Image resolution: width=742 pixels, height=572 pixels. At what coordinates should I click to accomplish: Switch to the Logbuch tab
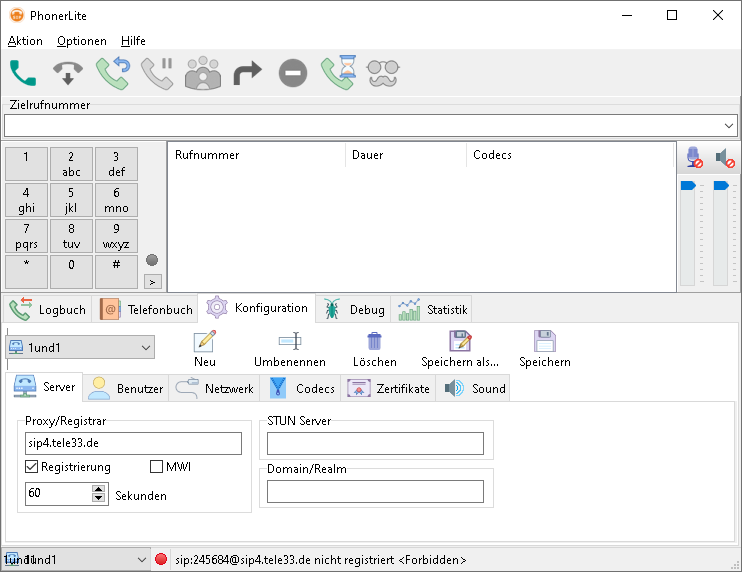coord(47,310)
